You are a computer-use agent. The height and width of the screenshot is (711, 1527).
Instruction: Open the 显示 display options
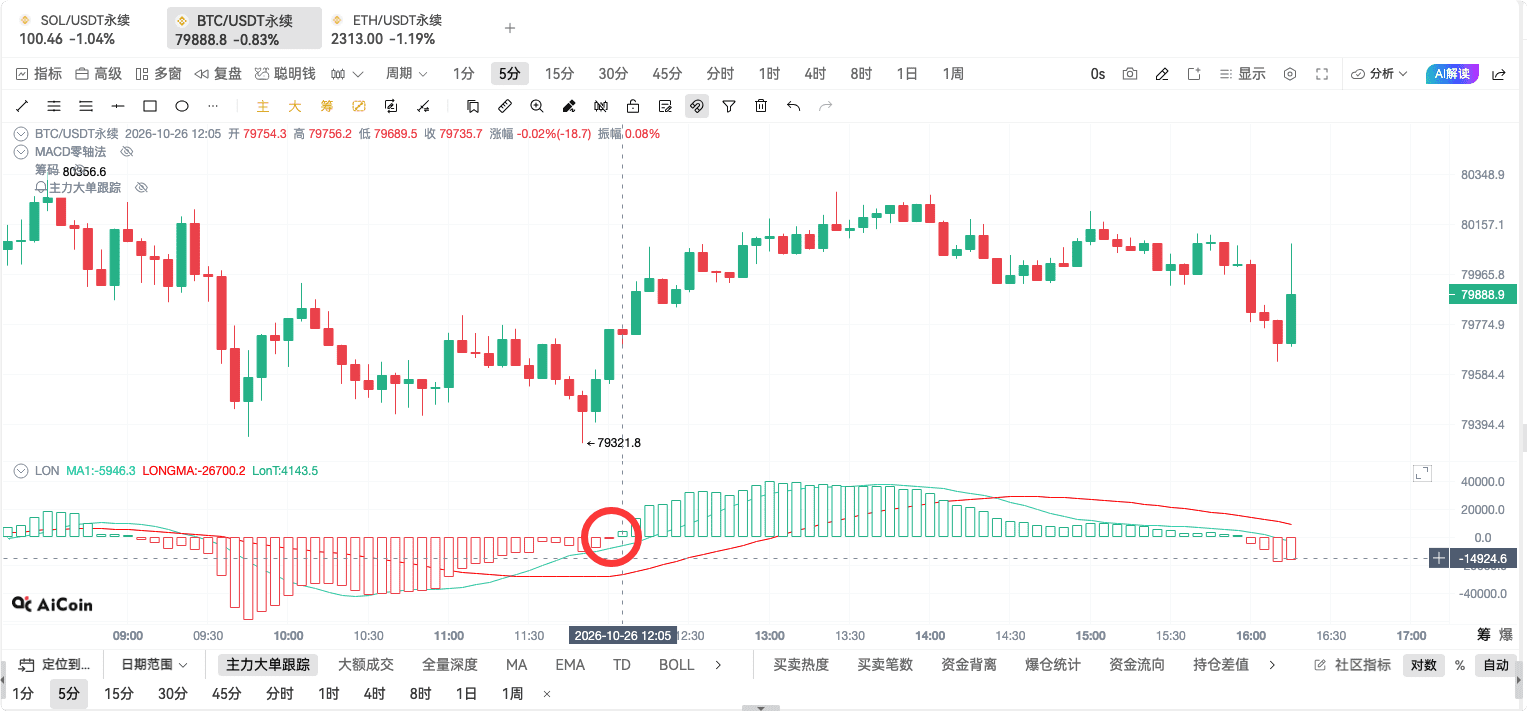[x=1243, y=74]
